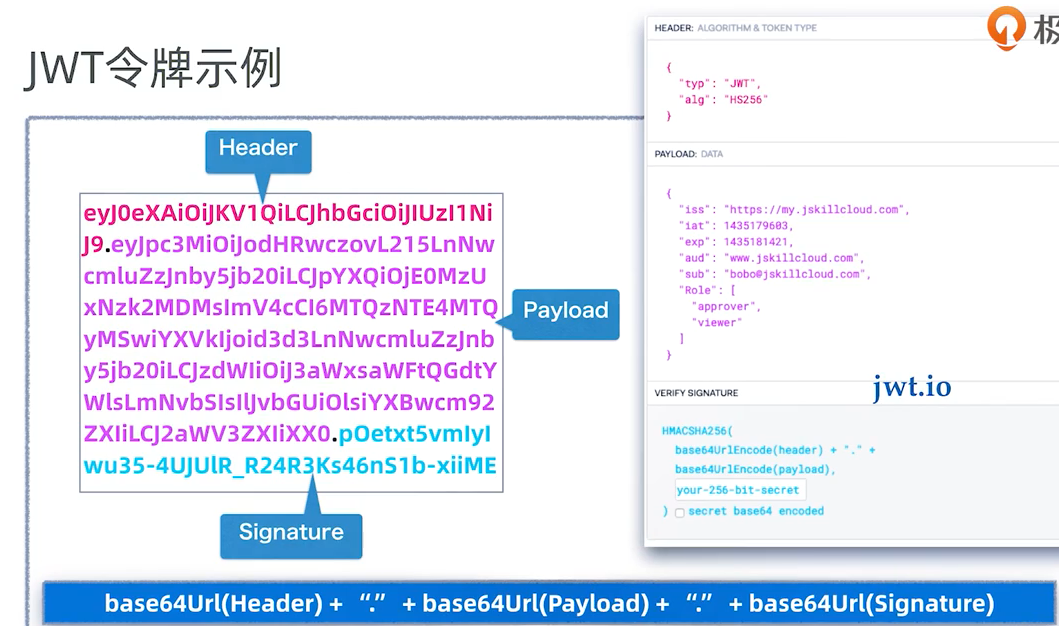Click the "typ": "JWT" line in header JSON
1059x626 pixels.
point(719,83)
